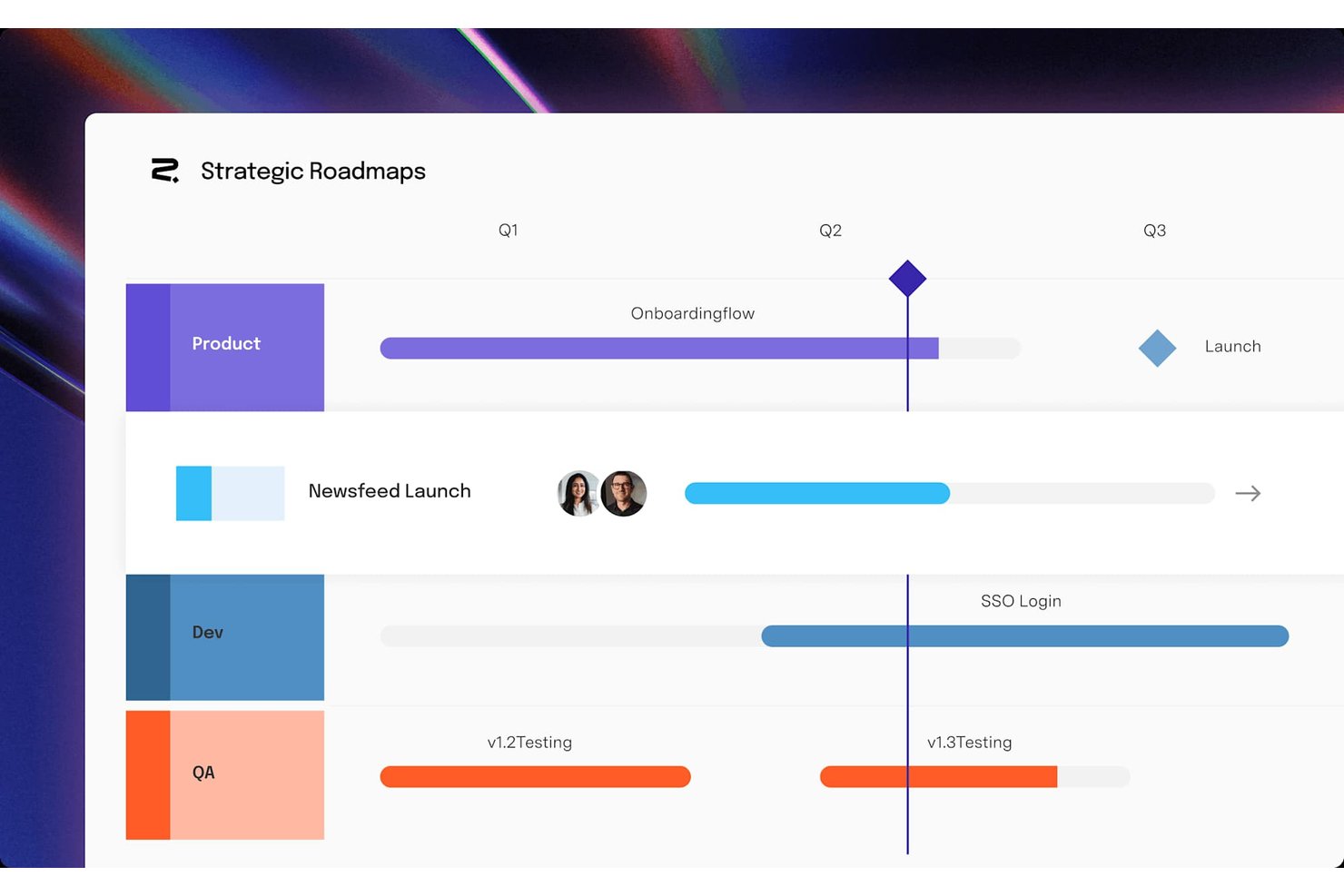Viewport: 1344px width, 896px height.
Task: Click the Newsfeed Launch progress bar
Action: [950, 493]
